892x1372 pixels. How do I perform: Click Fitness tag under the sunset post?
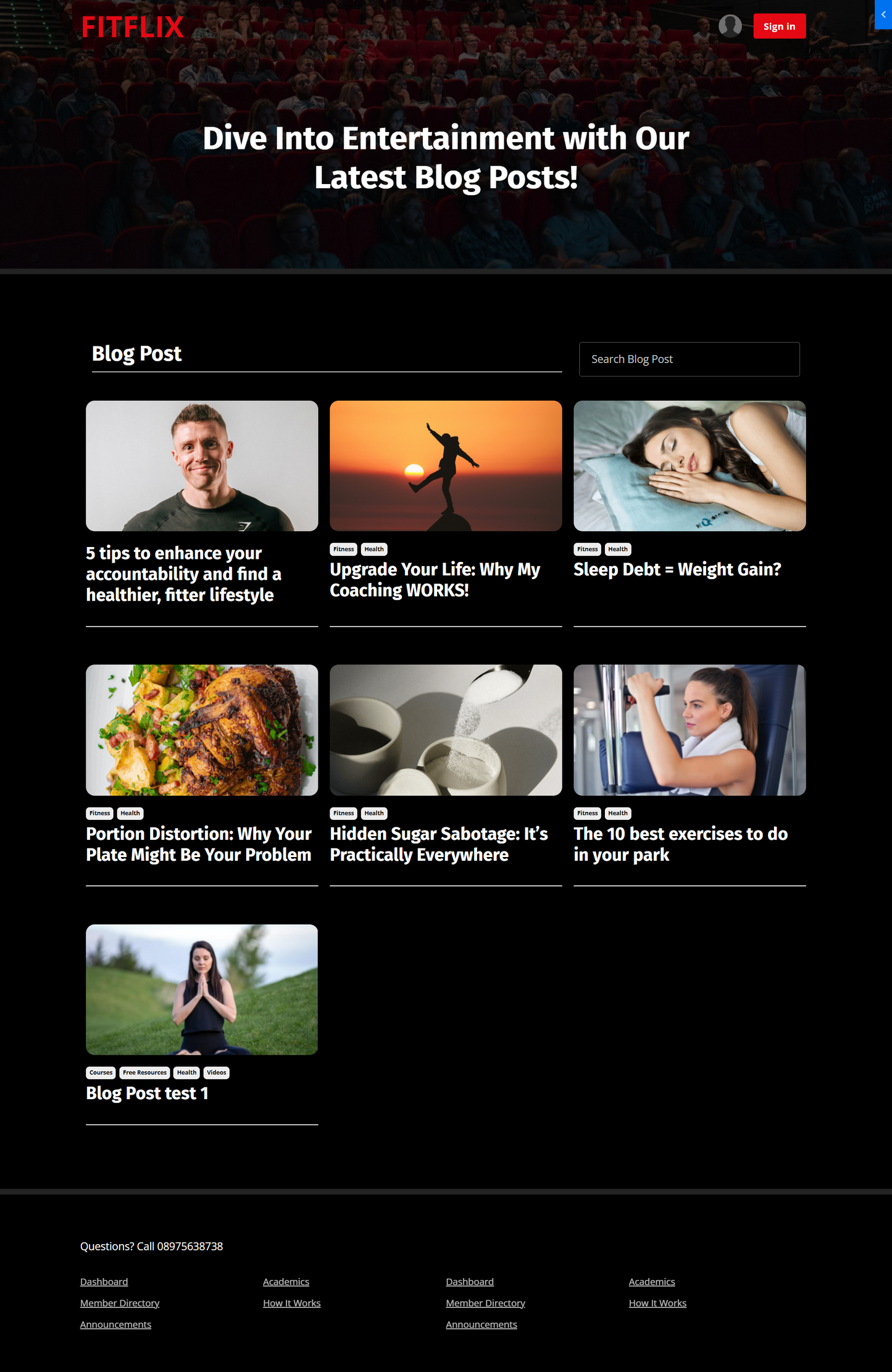coord(343,549)
